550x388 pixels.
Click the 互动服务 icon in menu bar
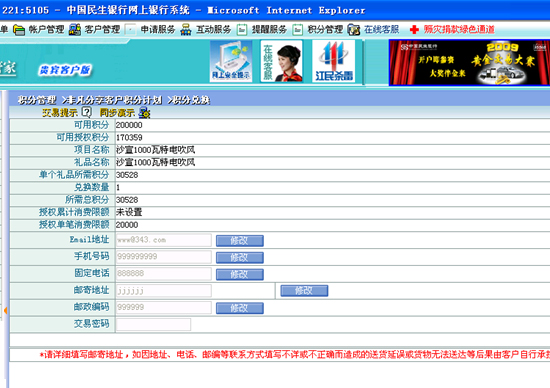pos(186,30)
